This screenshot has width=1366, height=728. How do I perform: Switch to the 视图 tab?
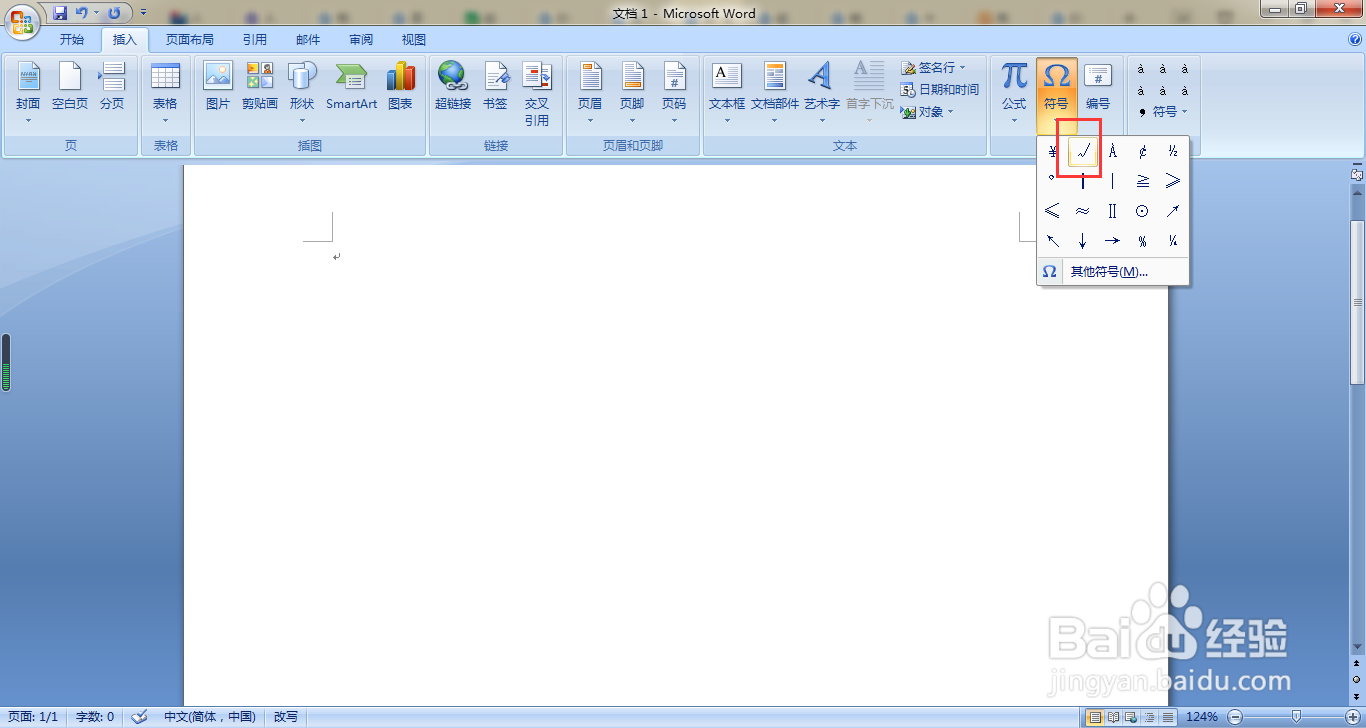(414, 39)
